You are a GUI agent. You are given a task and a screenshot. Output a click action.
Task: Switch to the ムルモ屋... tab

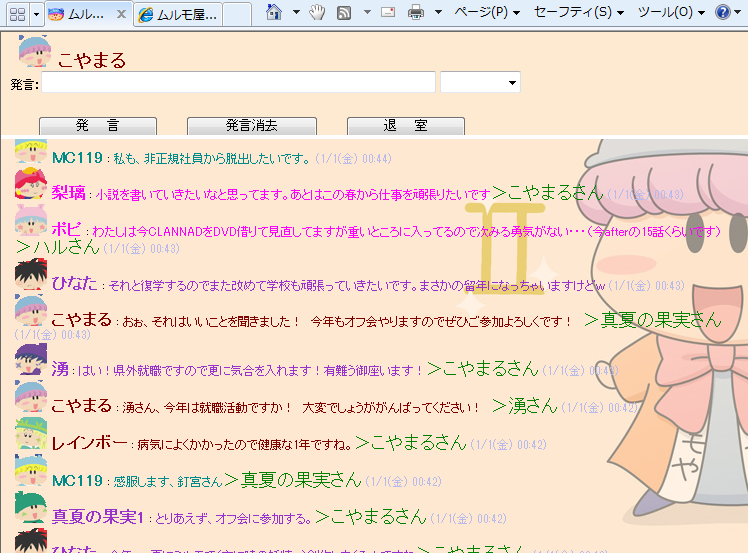pyautogui.click(x=178, y=15)
